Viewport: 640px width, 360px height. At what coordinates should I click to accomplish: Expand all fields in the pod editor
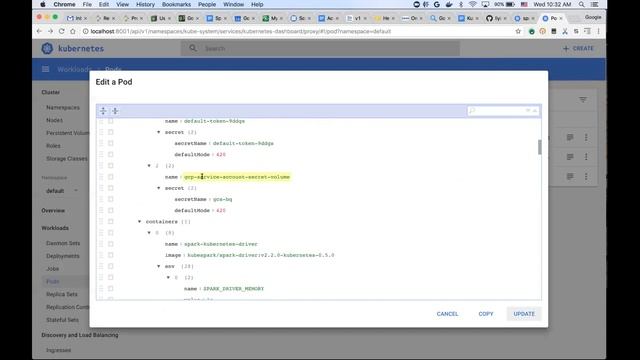[103, 111]
